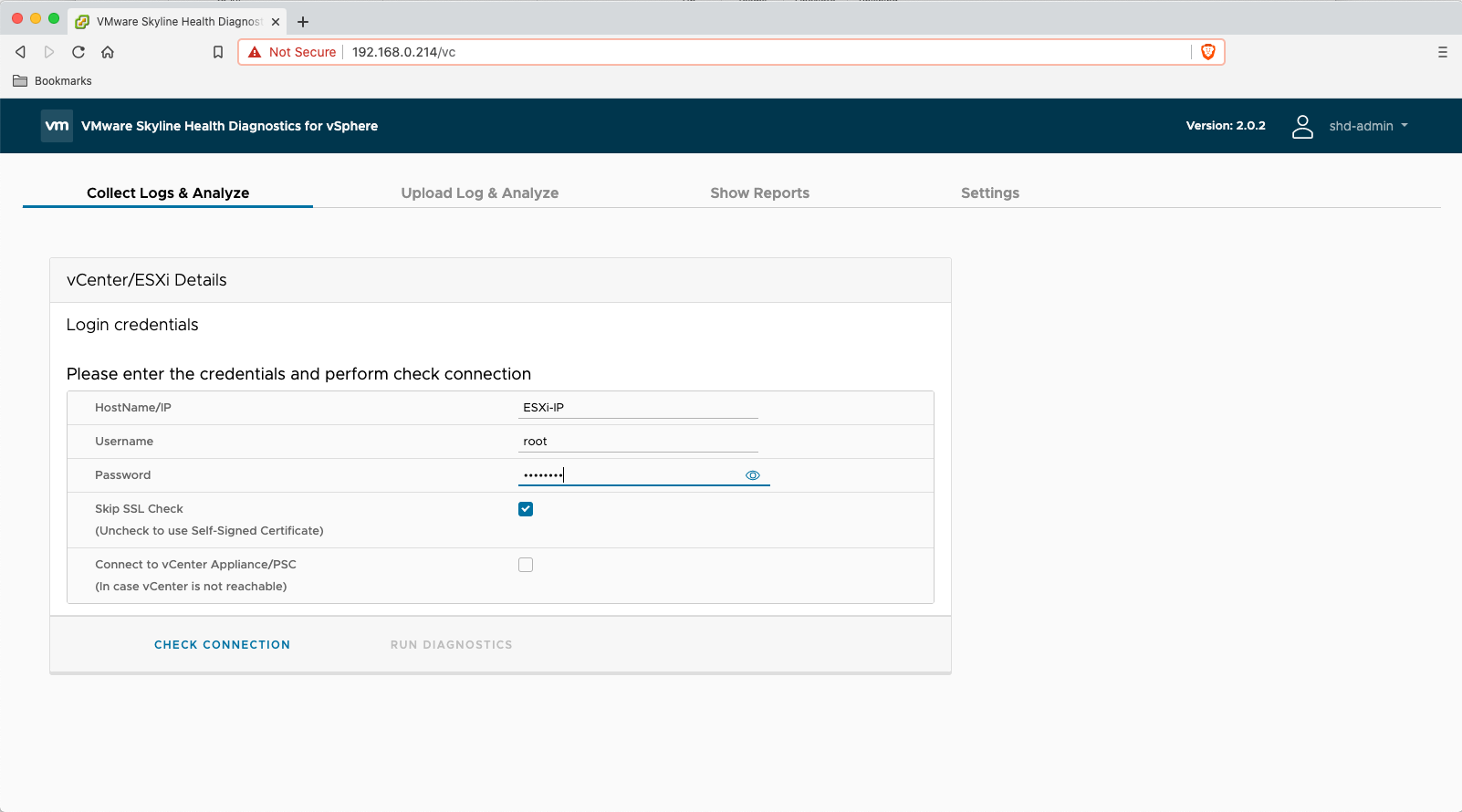Click the HostName/IP label

click(133, 408)
